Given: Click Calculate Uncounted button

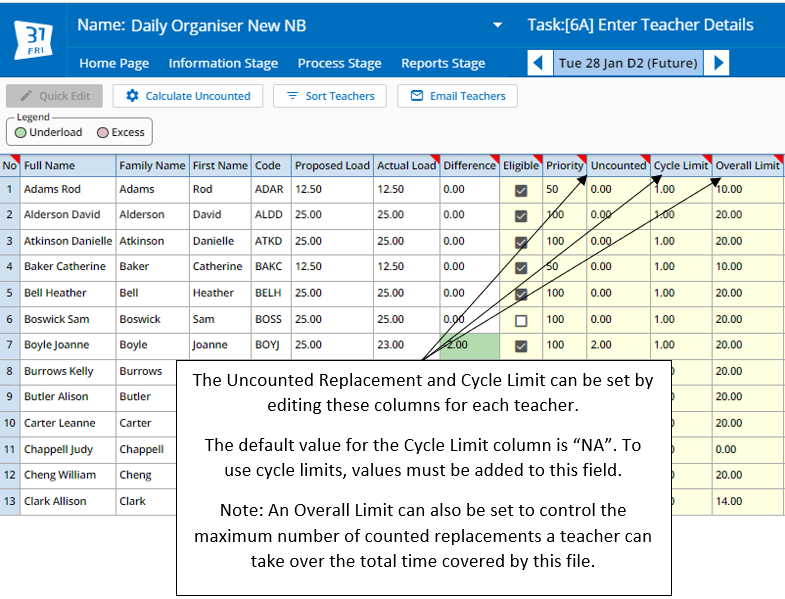Looking at the screenshot, I should coord(188,96).
